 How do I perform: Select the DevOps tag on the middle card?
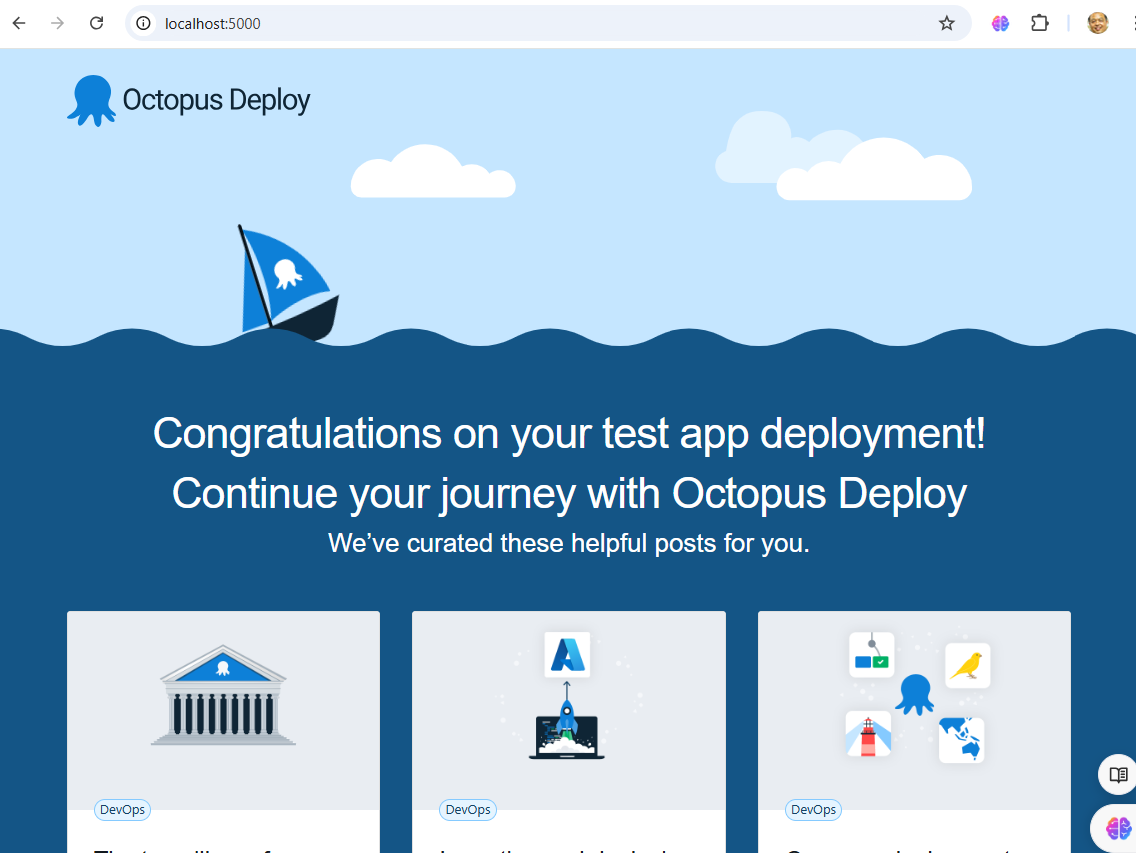coord(467,810)
